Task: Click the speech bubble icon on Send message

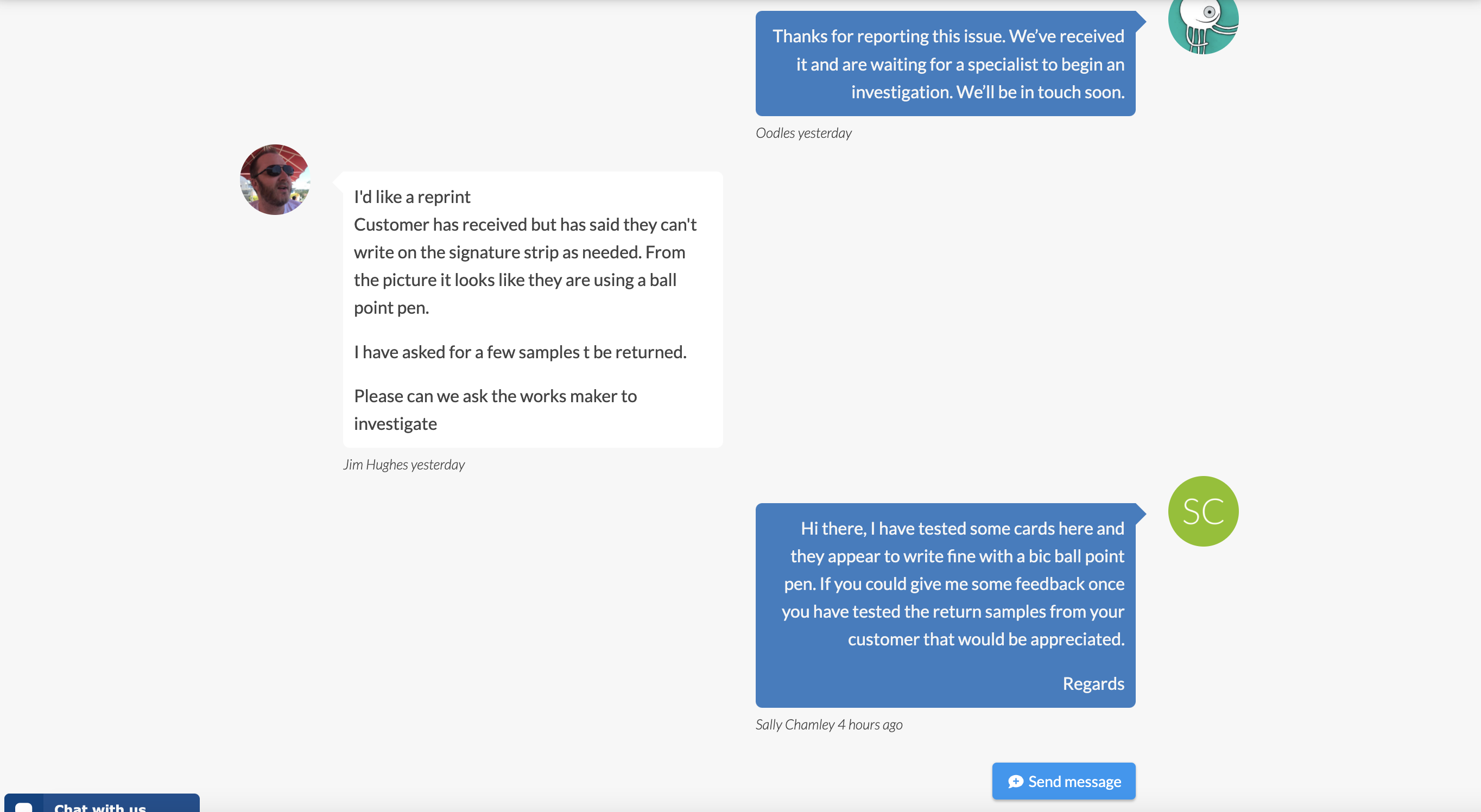Action: pos(1015,782)
